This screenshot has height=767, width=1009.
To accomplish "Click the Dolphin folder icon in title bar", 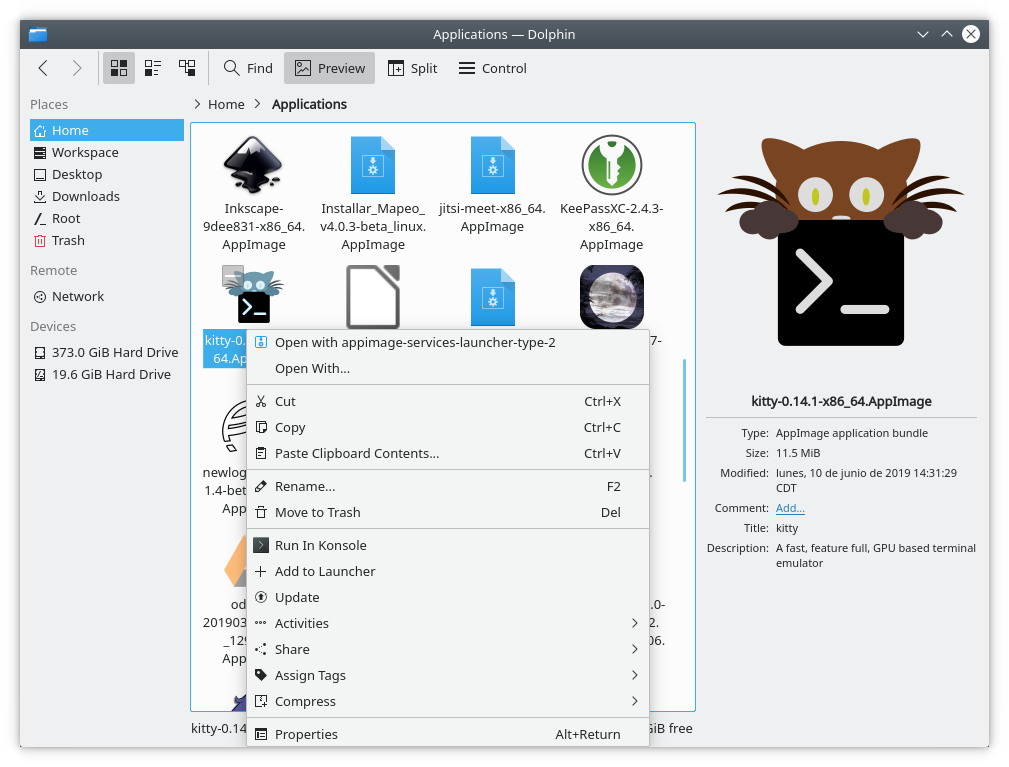I will [38, 34].
